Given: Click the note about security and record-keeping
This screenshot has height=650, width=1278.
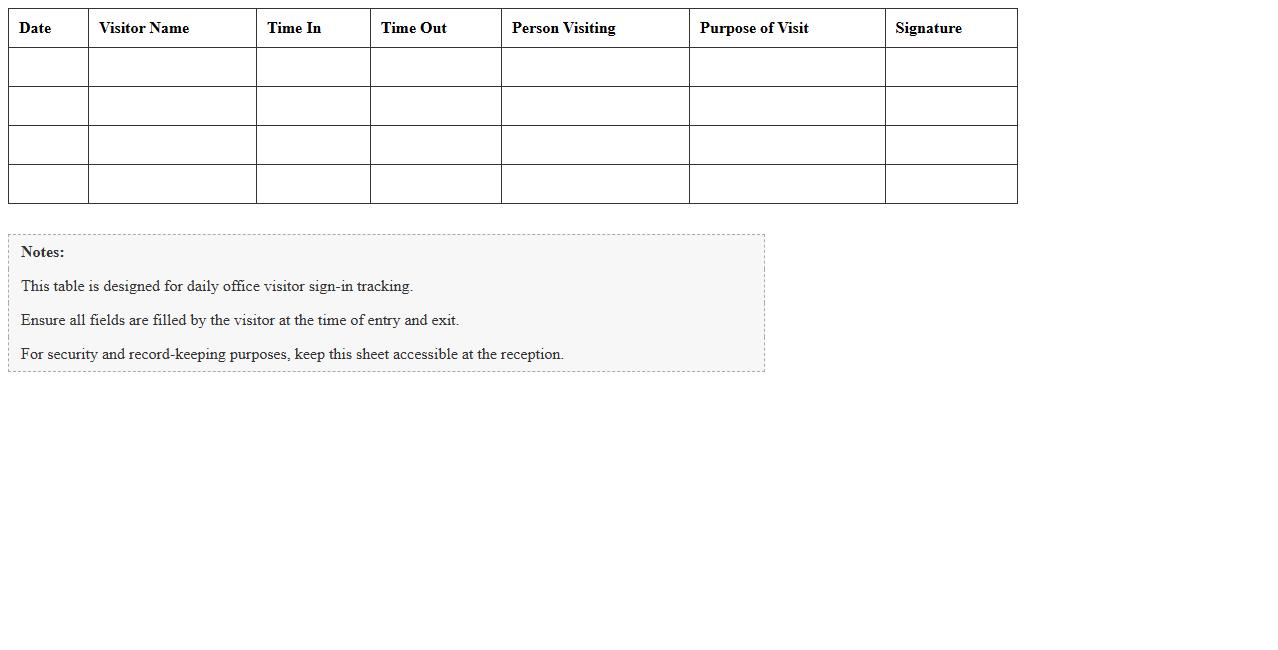Looking at the screenshot, I should [x=292, y=354].
